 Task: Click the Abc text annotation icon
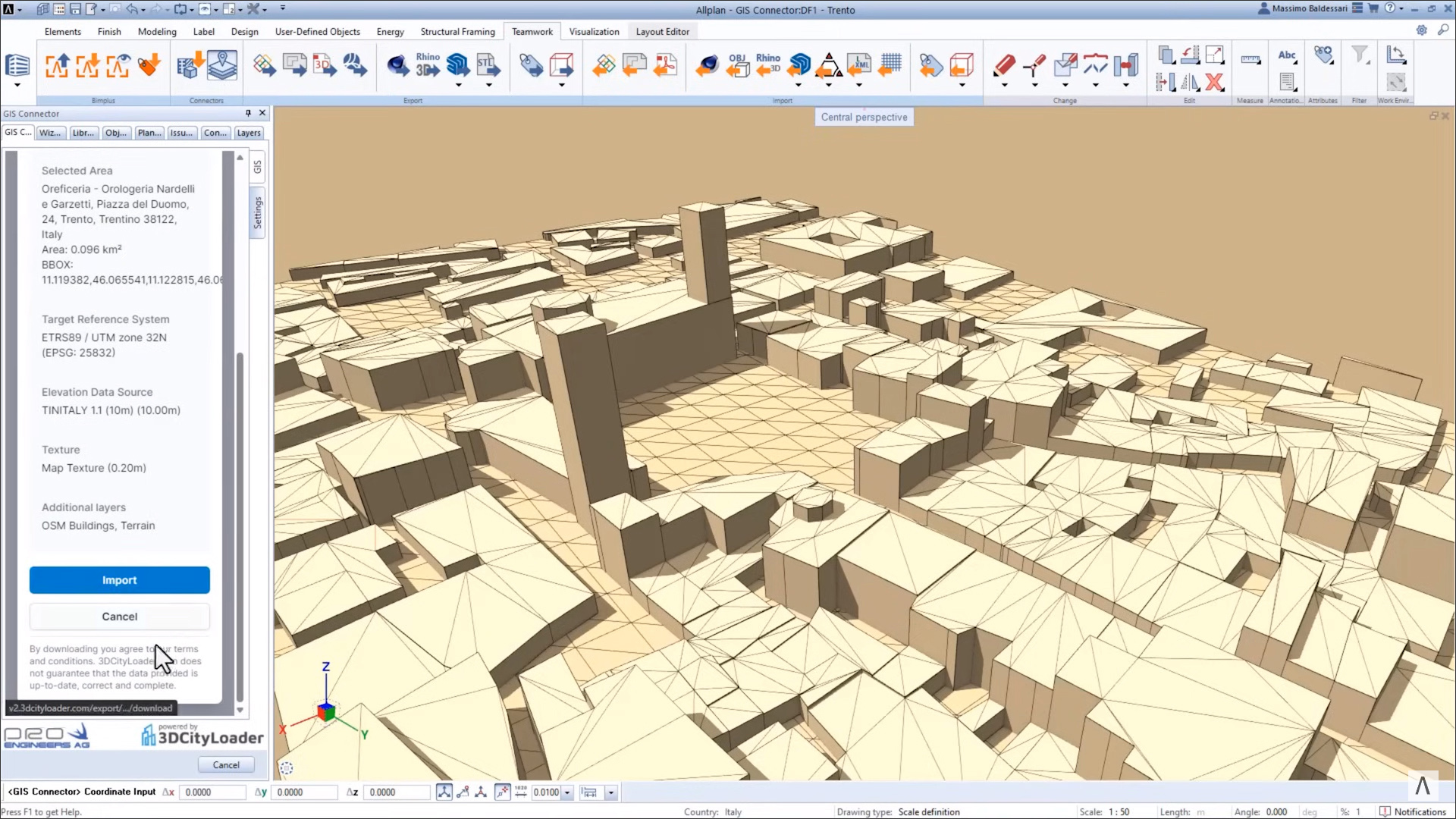1287,55
